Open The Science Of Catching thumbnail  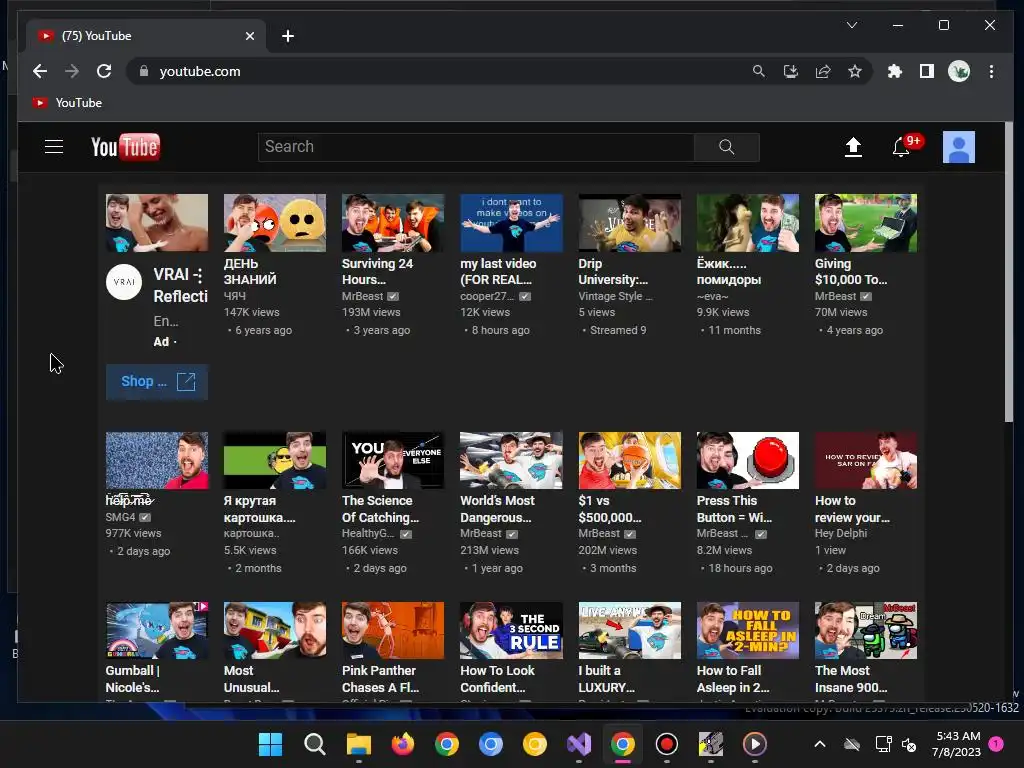[393, 460]
